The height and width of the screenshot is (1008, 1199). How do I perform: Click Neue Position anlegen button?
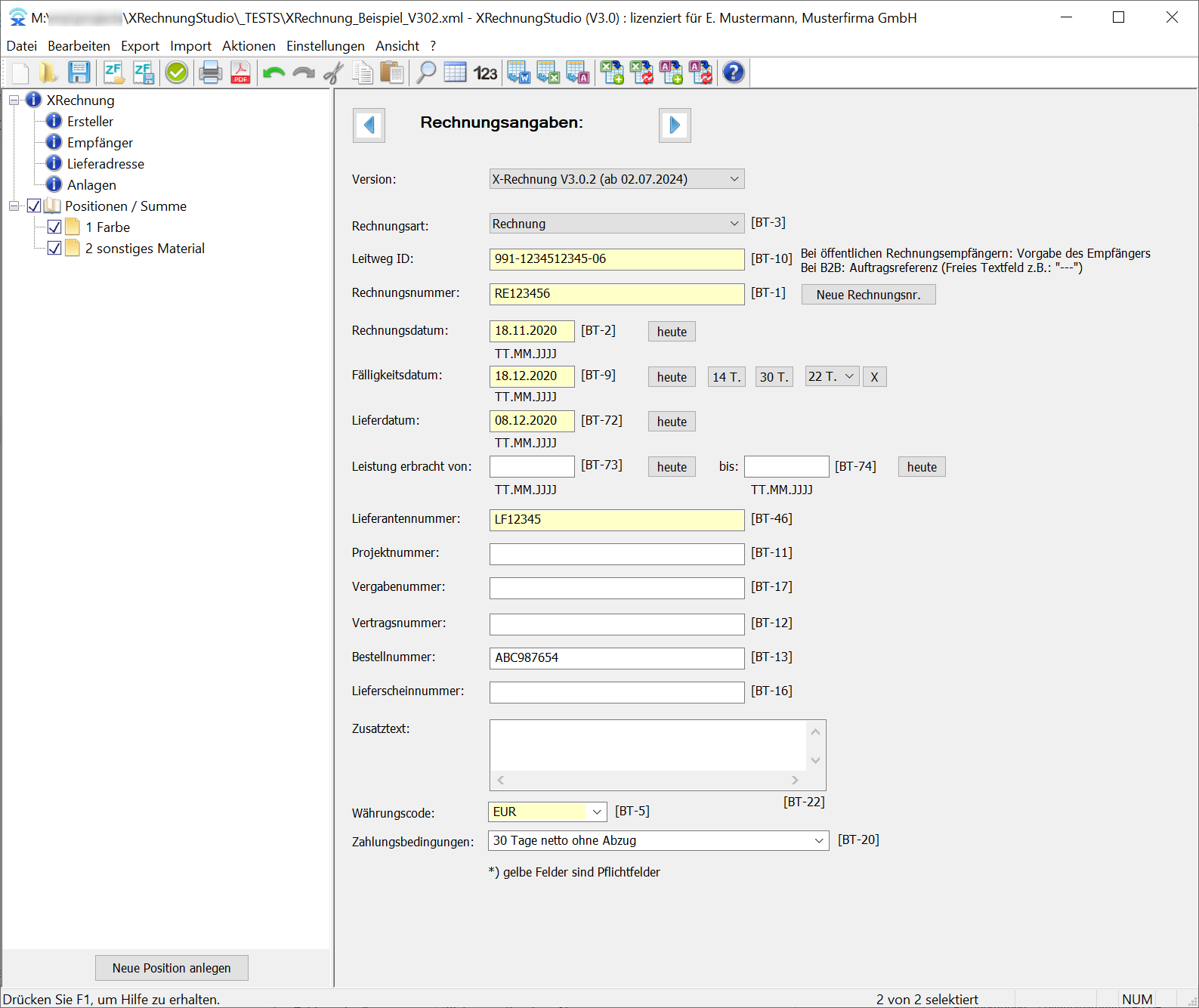172,968
